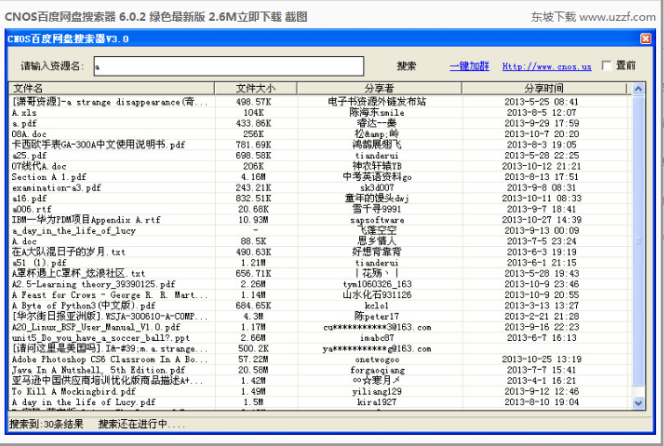Select the a.pdf file row
The width and height of the screenshot is (664, 446).
click(x=318, y=123)
